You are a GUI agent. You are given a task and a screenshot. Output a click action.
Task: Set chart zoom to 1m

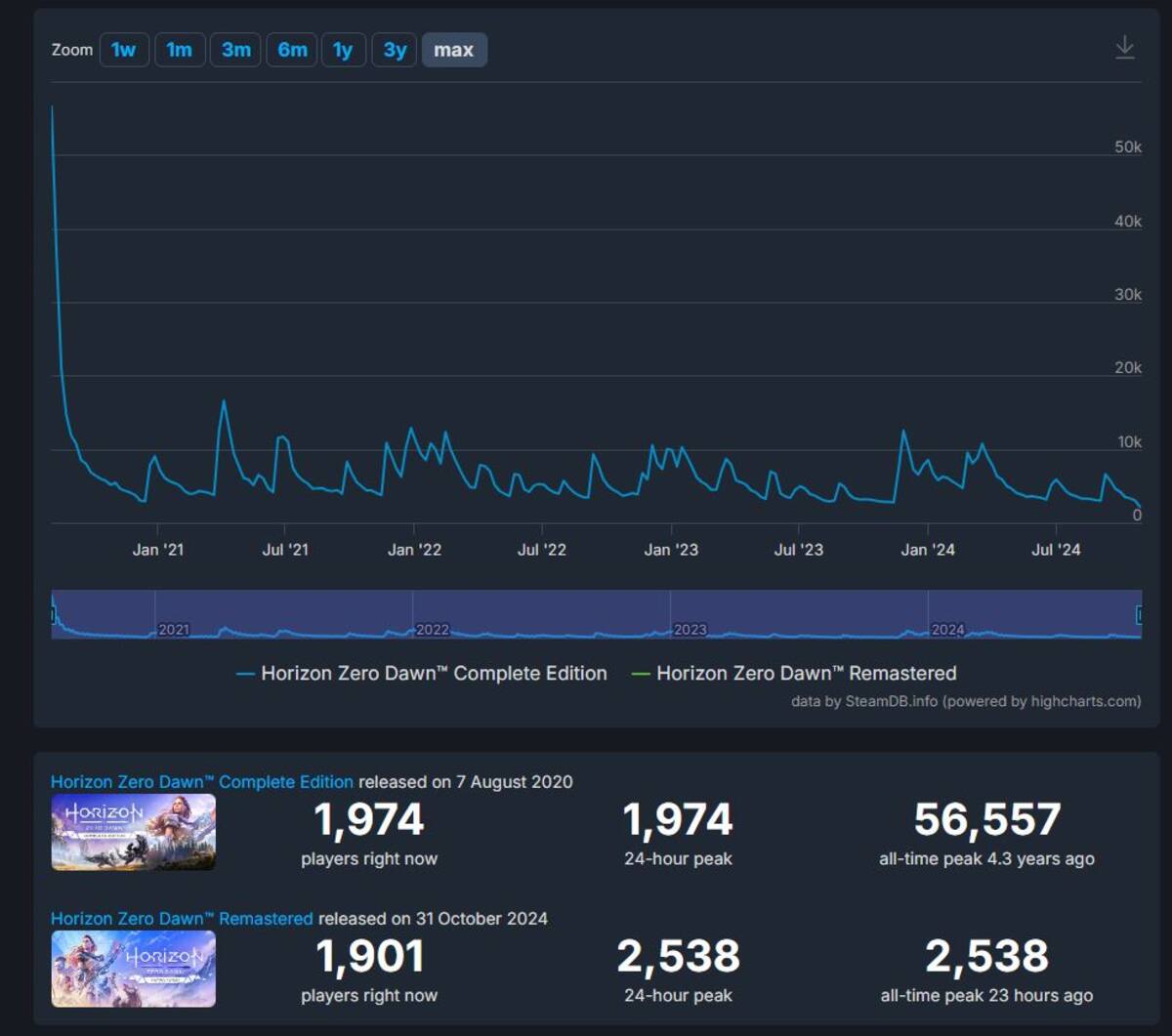[180, 50]
